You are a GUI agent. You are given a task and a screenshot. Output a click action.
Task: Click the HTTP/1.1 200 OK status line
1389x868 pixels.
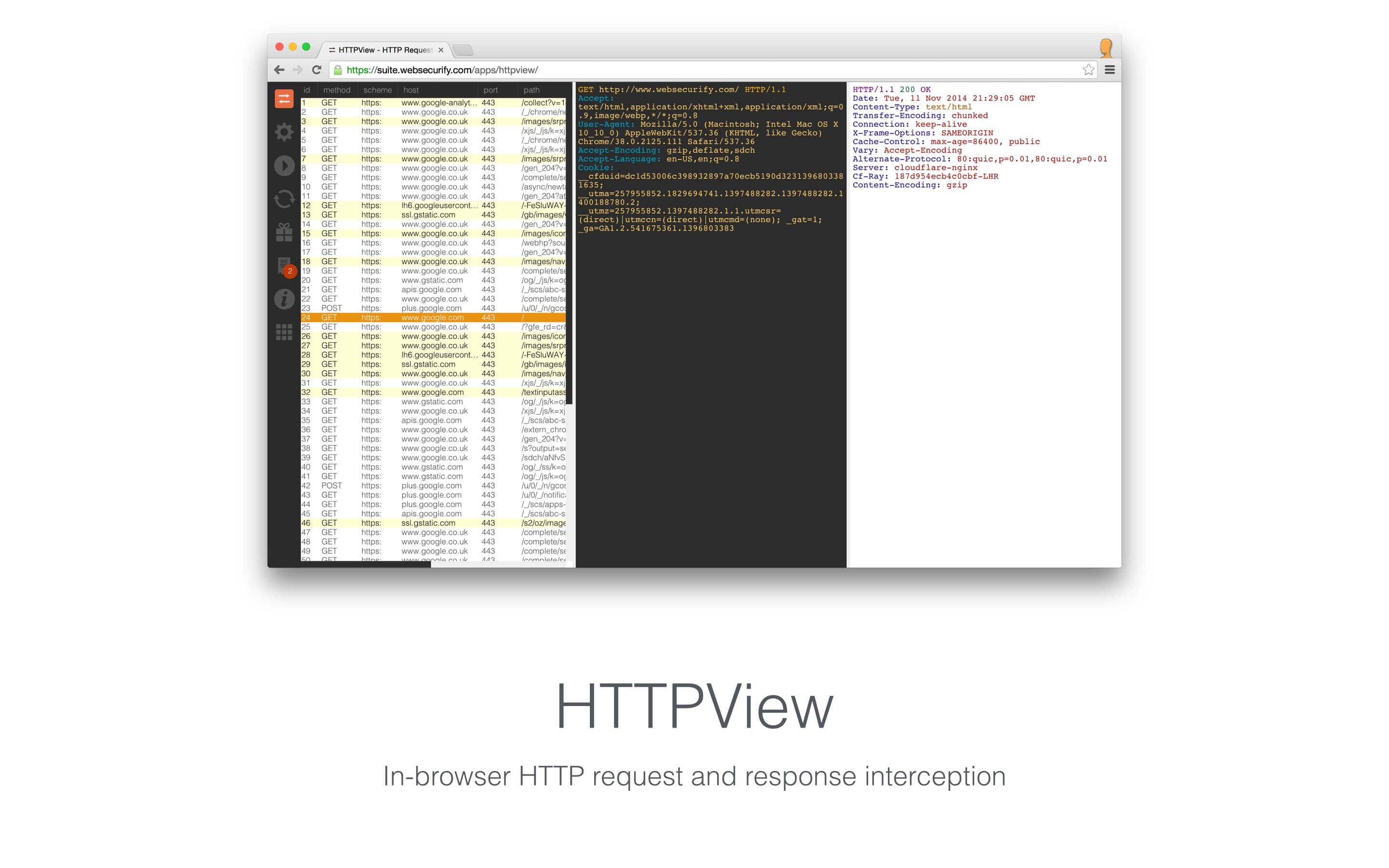pos(891,90)
